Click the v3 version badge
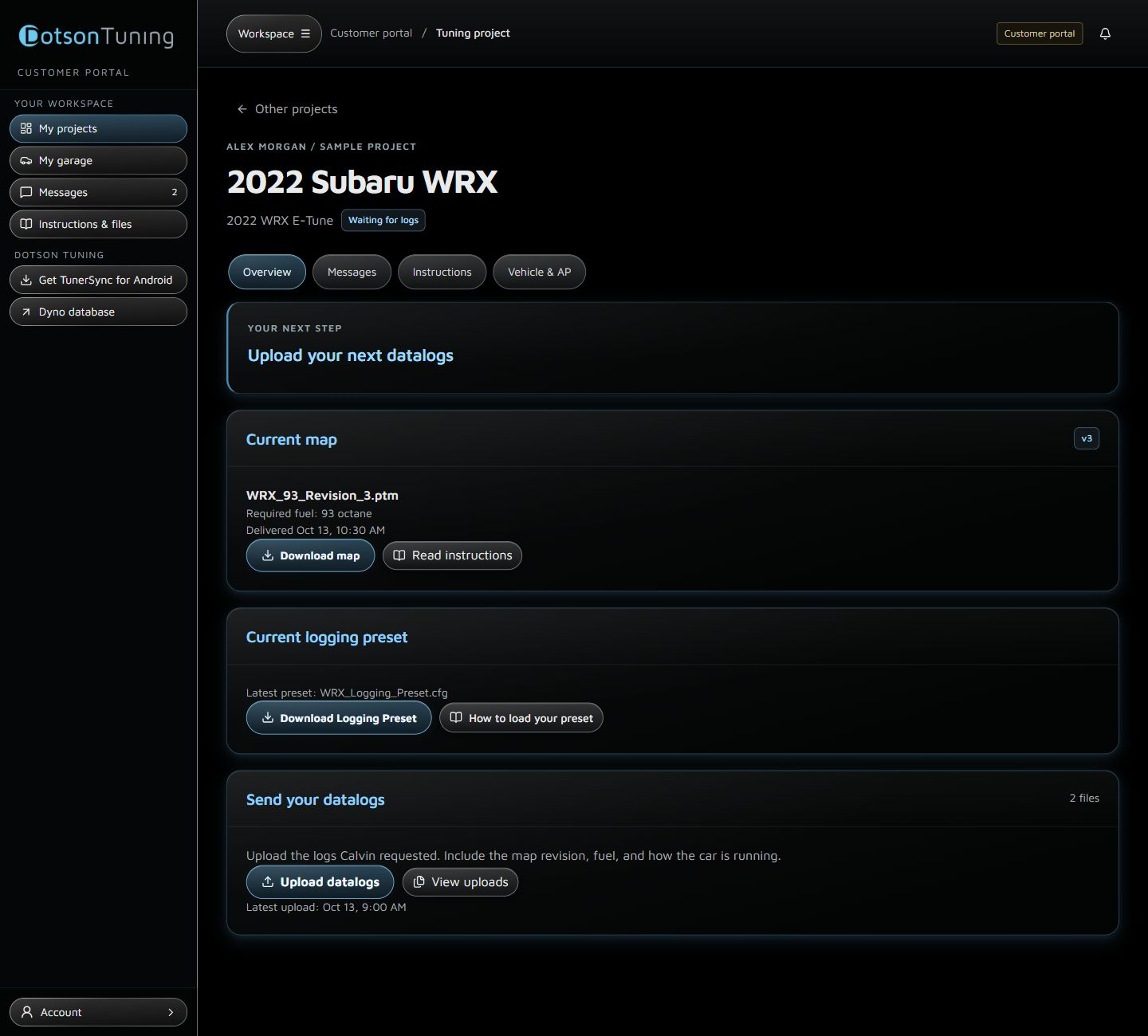The height and width of the screenshot is (1036, 1148). [x=1087, y=438]
